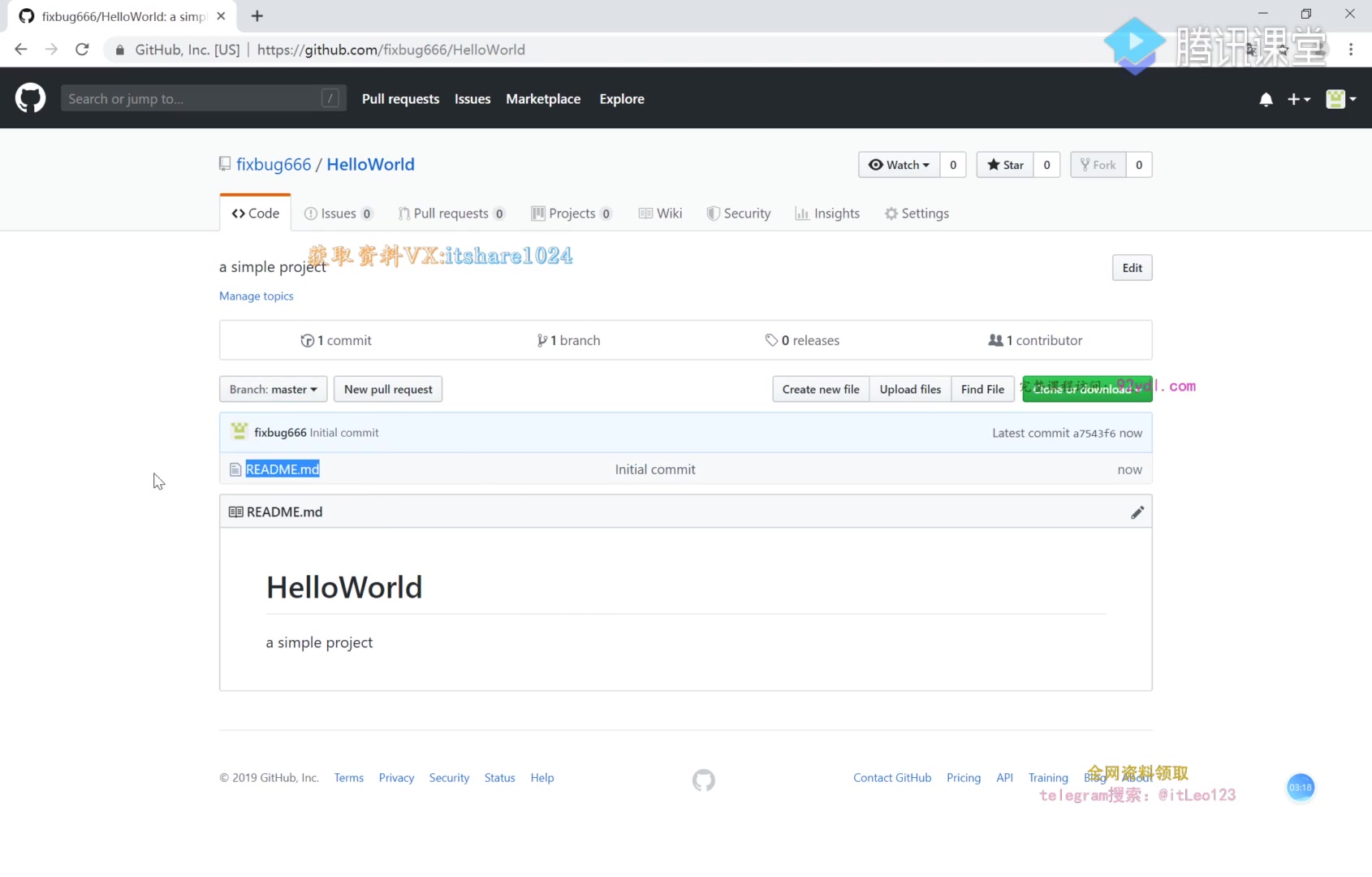Click the GitHub Octocat logo in header
This screenshot has width=1372, height=877.
point(31,98)
